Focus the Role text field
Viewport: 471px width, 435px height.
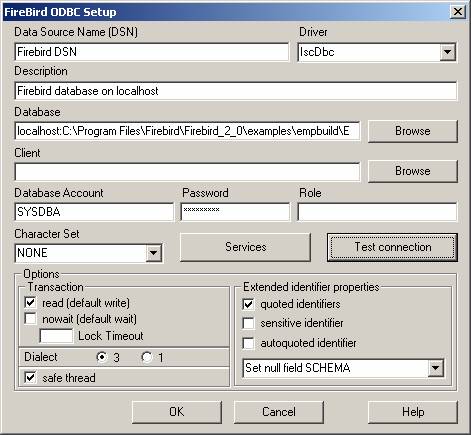(377, 212)
